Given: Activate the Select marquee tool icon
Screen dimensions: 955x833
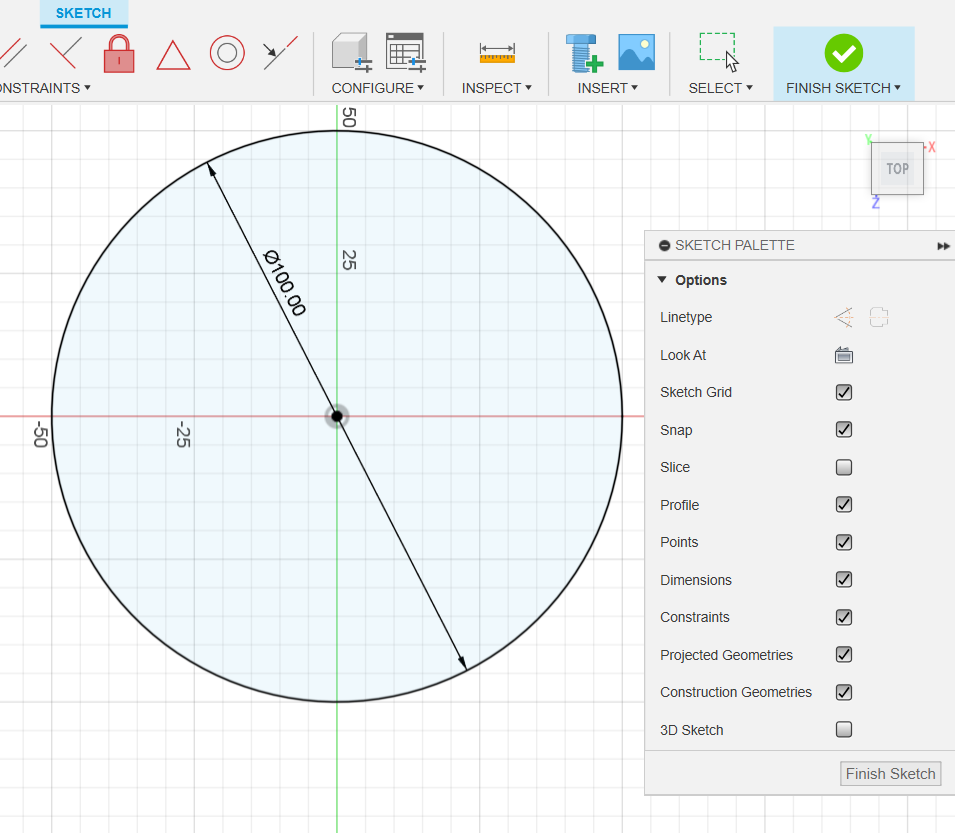Looking at the screenshot, I should tap(716, 46).
